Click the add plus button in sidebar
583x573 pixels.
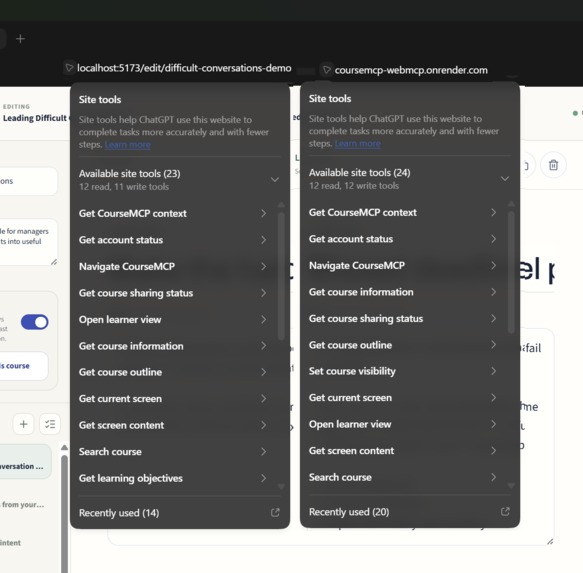tap(23, 424)
